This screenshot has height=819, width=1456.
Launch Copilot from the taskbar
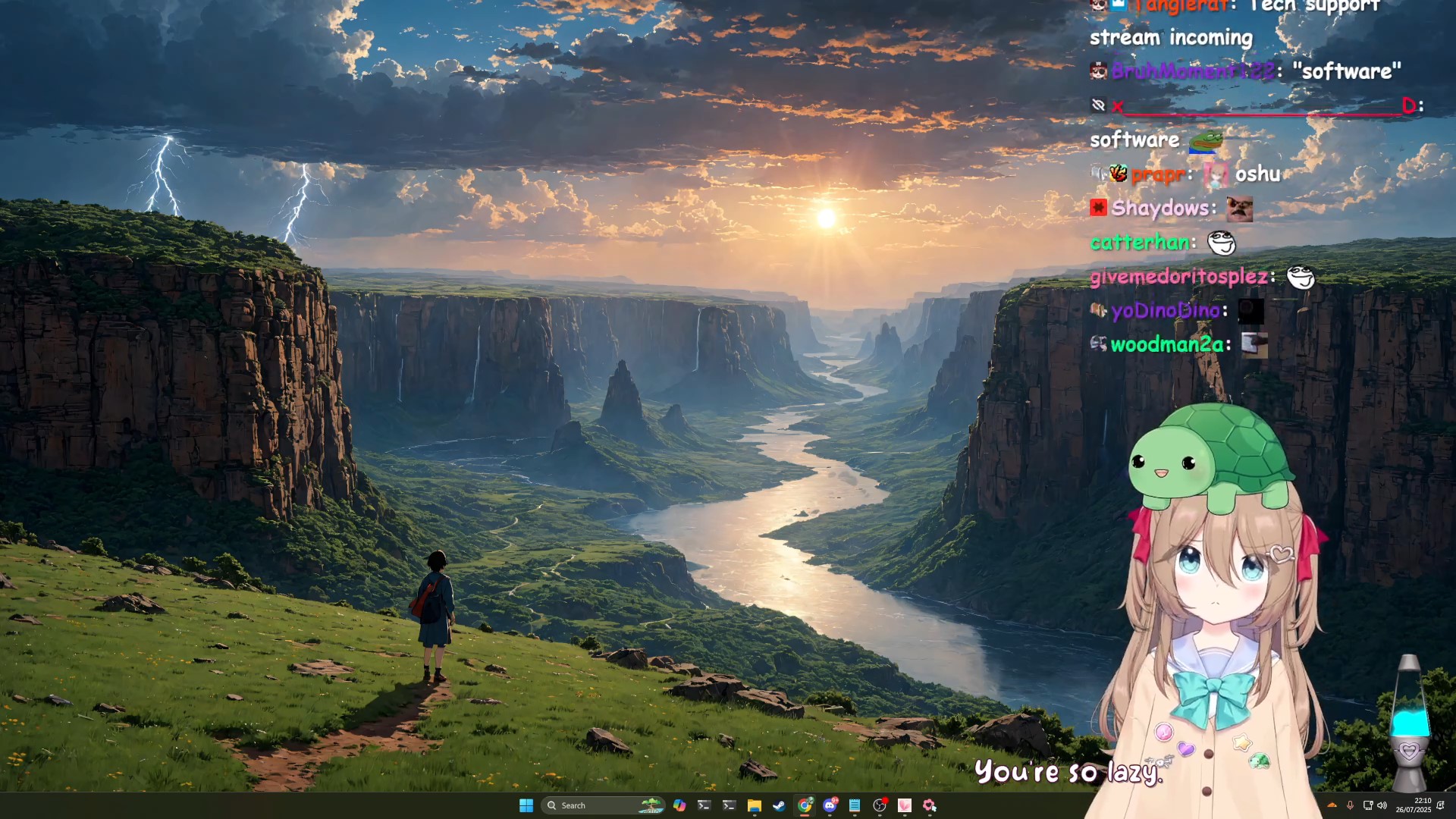(x=679, y=805)
